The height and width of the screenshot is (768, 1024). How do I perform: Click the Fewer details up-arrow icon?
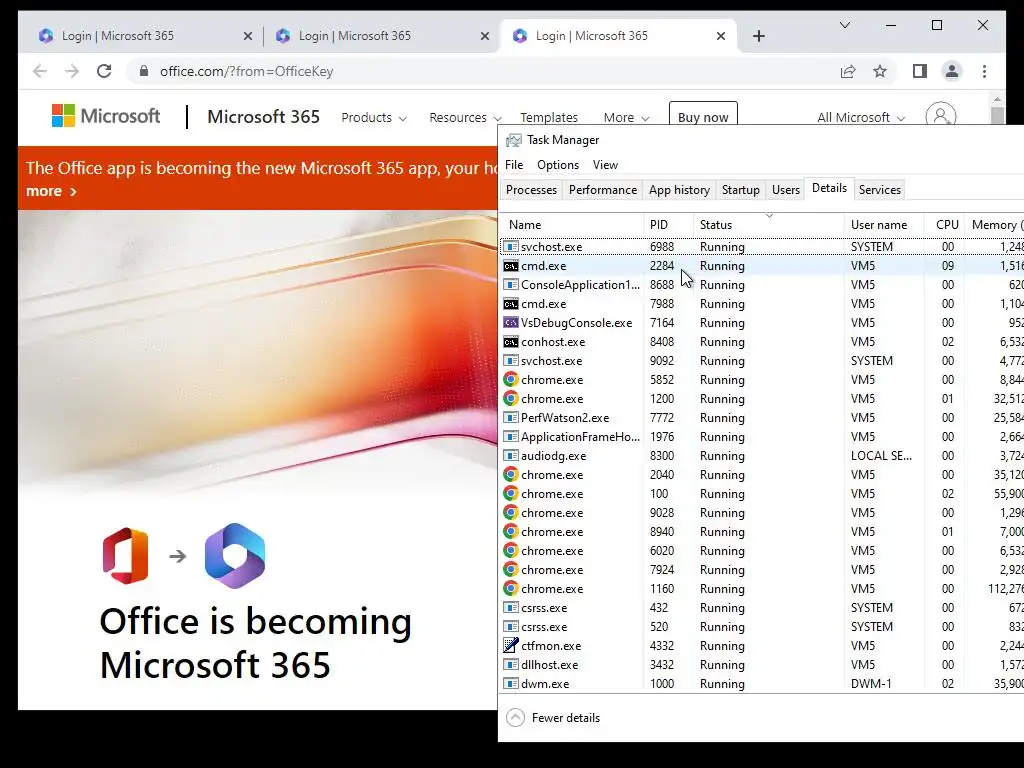[515, 718]
